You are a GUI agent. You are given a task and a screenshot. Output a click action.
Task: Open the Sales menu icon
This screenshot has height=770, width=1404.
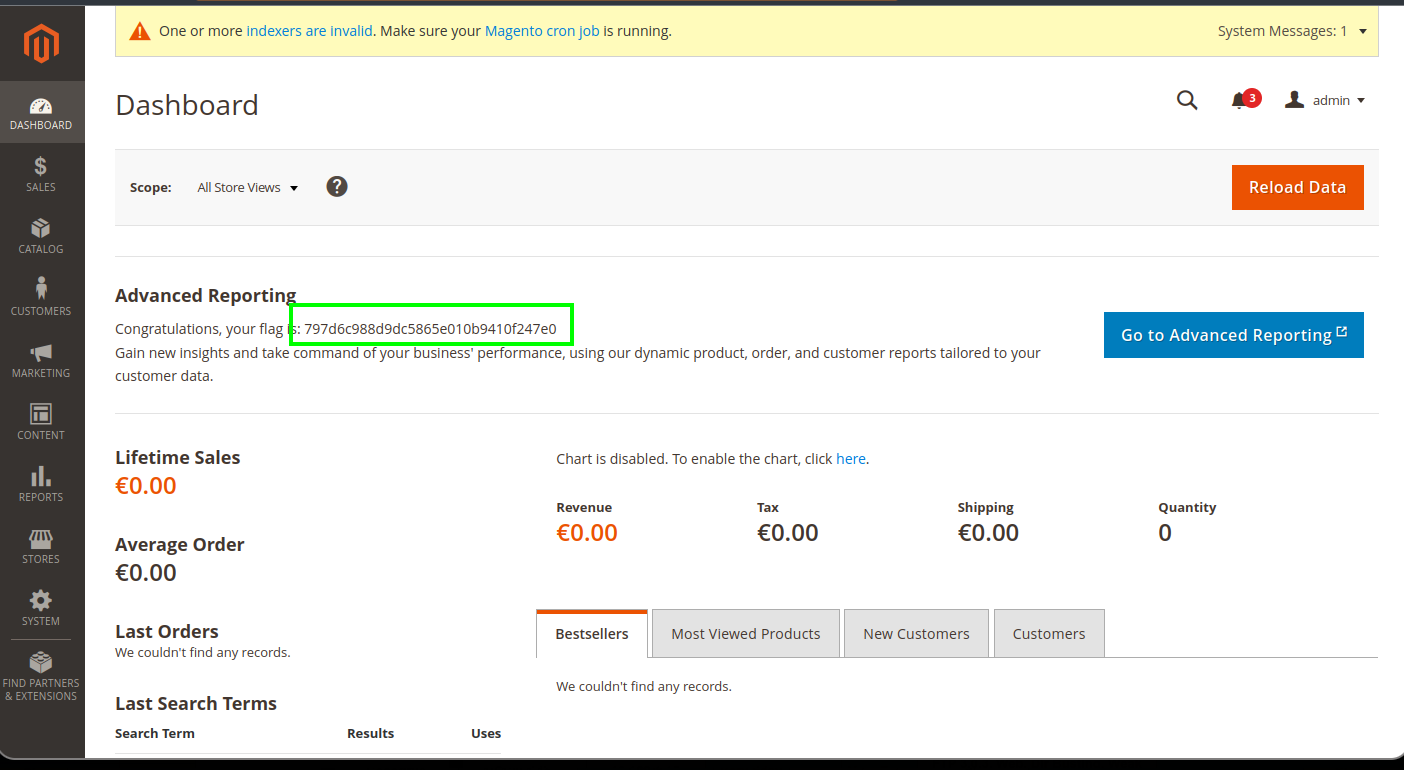click(x=41, y=167)
